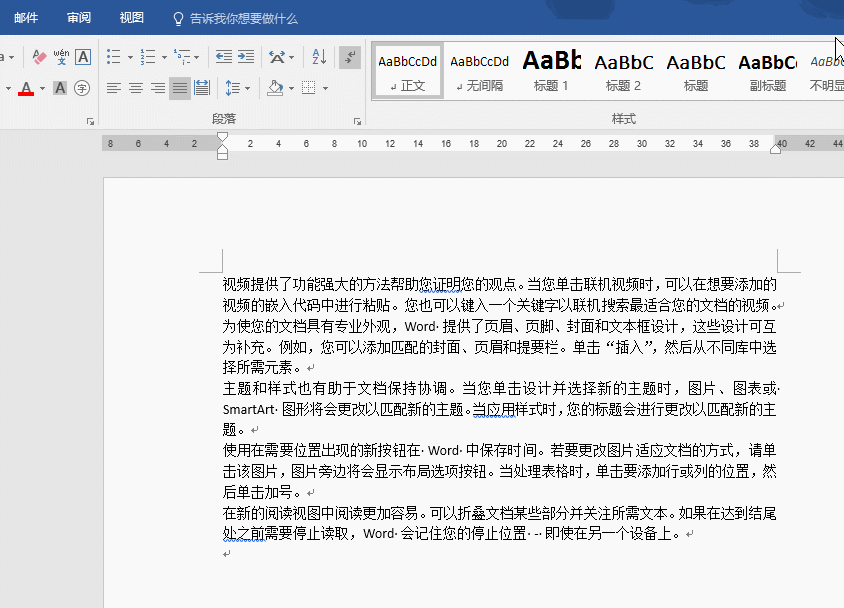Toggle justify alignment
This screenshot has height=608, width=844.
(180, 88)
